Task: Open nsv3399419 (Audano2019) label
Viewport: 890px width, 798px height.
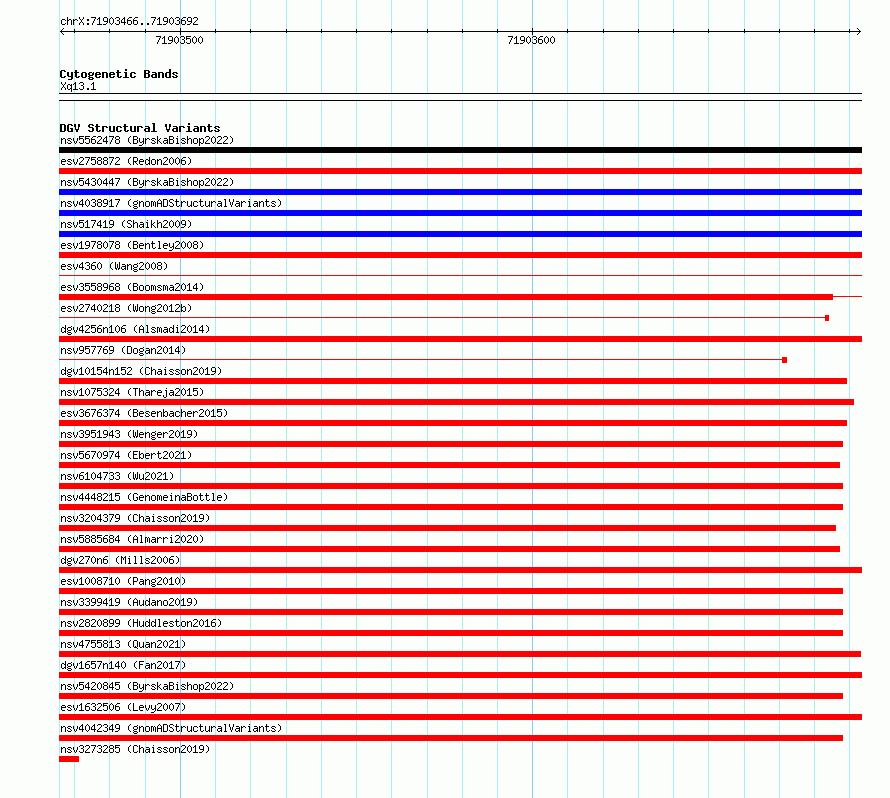Action: click(x=129, y=602)
